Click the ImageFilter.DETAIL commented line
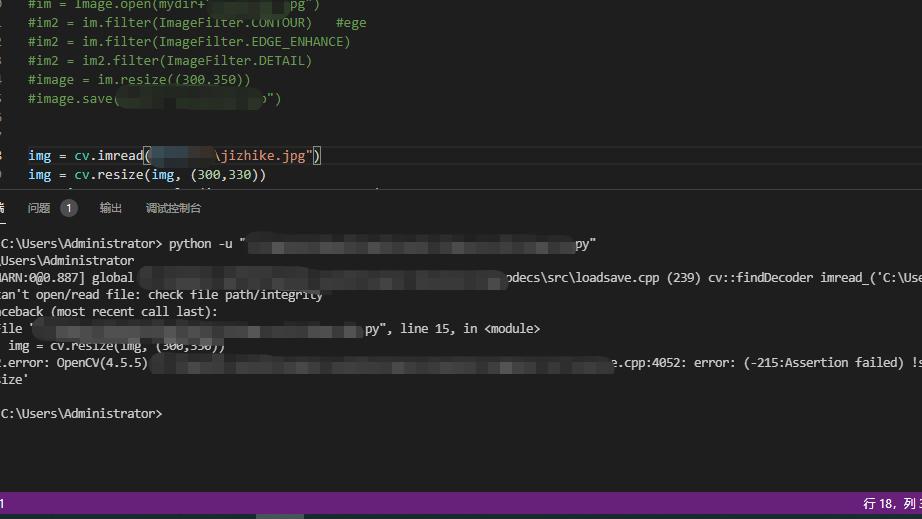 click(170, 61)
